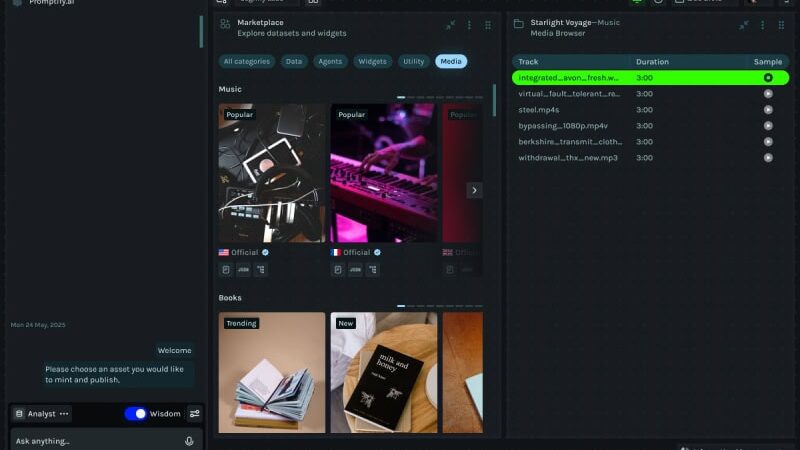Click the Trending badge on book card
Viewport: 800px width, 450px height.
coord(241,323)
